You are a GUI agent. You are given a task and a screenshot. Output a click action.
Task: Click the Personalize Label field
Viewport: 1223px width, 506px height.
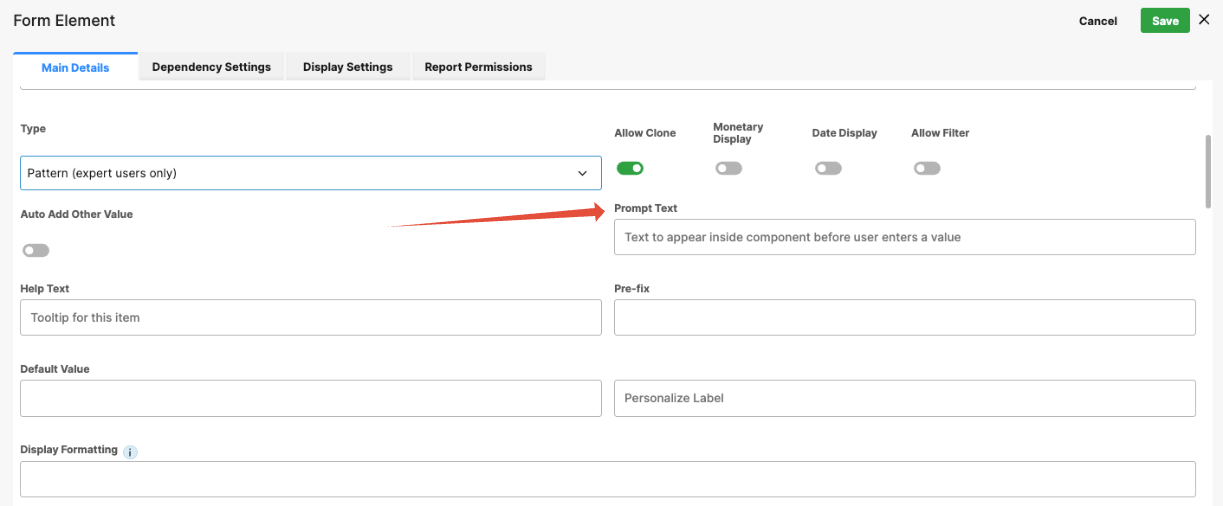(x=905, y=398)
